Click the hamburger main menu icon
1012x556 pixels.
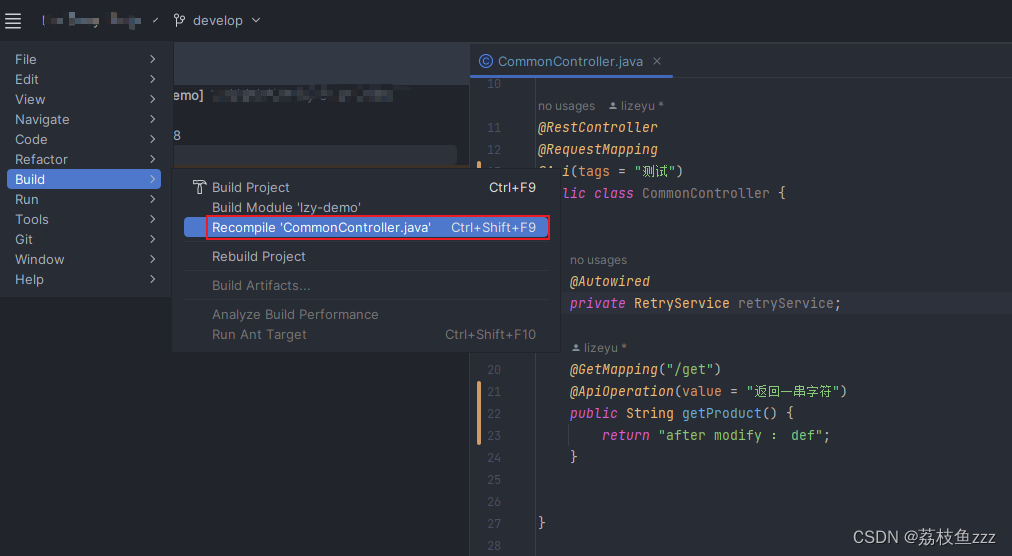coord(13,21)
